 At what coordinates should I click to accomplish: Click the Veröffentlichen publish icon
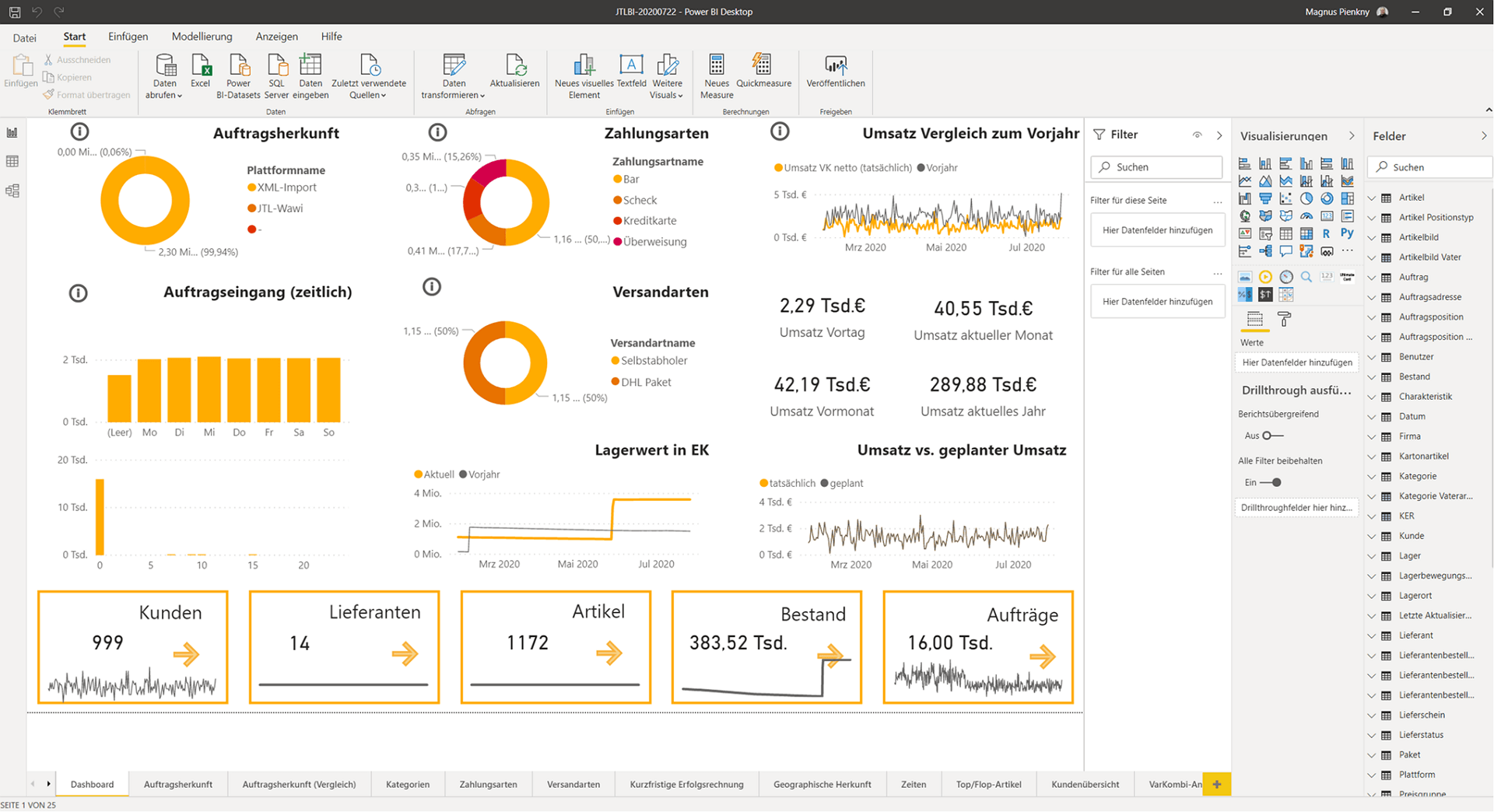(836, 65)
